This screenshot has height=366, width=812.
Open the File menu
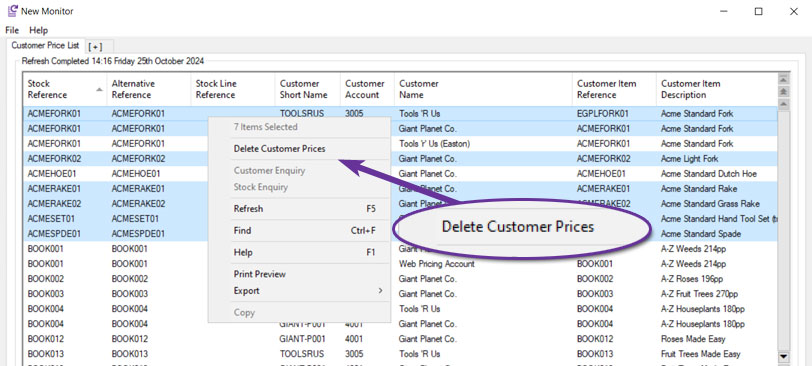click(12, 30)
